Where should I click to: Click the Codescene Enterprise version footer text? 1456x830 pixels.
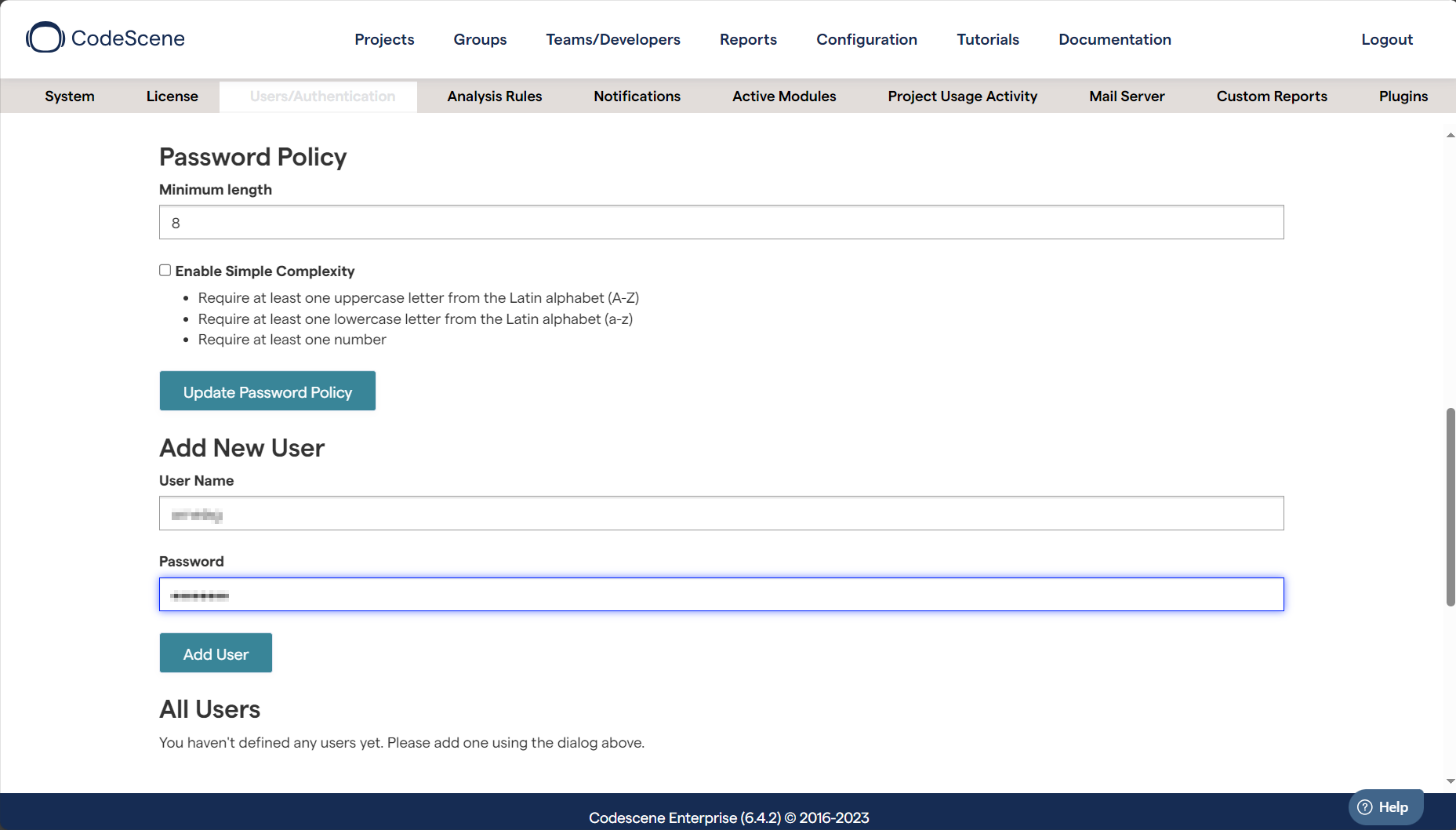pyautogui.click(x=728, y=817)
